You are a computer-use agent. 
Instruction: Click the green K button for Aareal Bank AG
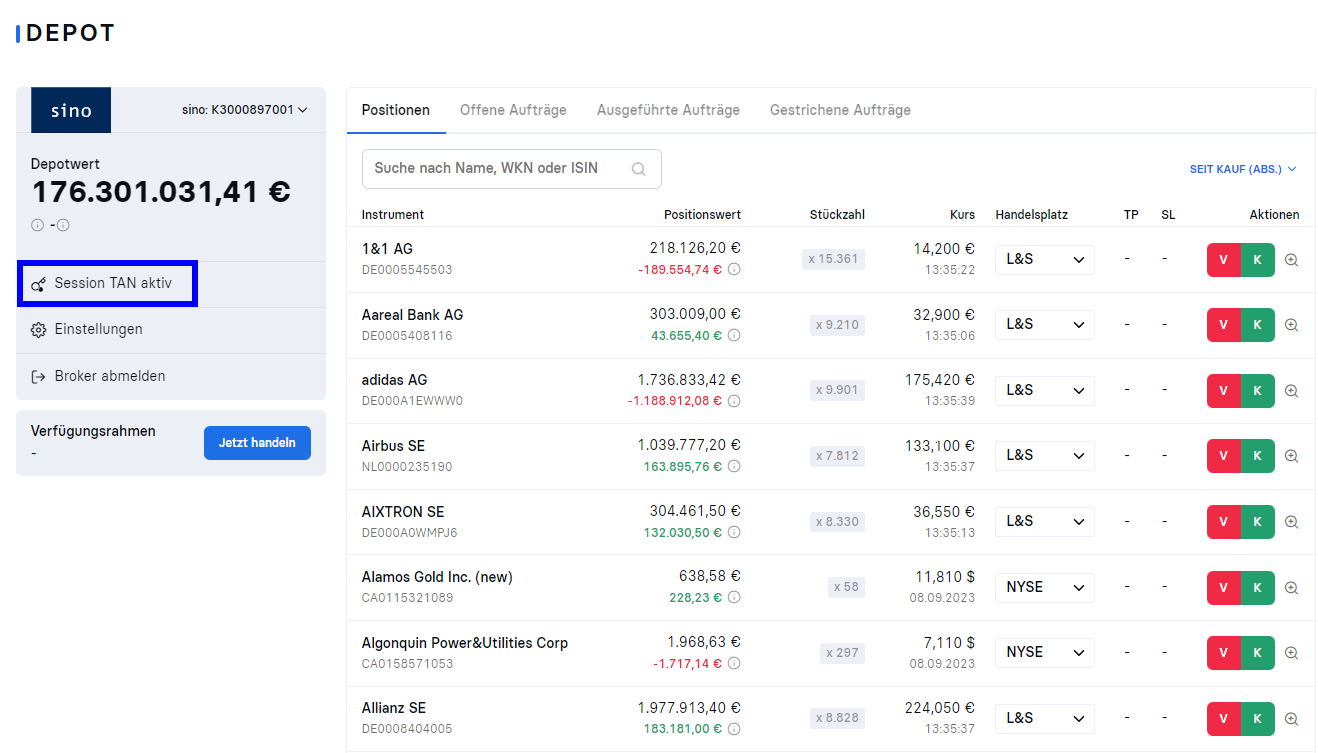point(1258,325)
